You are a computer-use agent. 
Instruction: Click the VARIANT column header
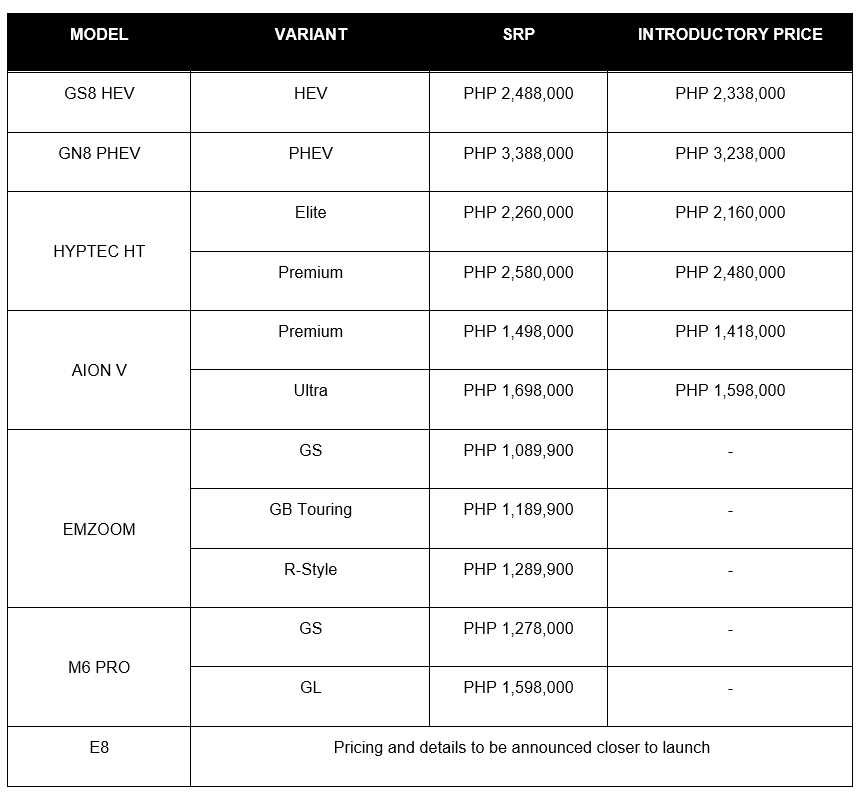310,34
